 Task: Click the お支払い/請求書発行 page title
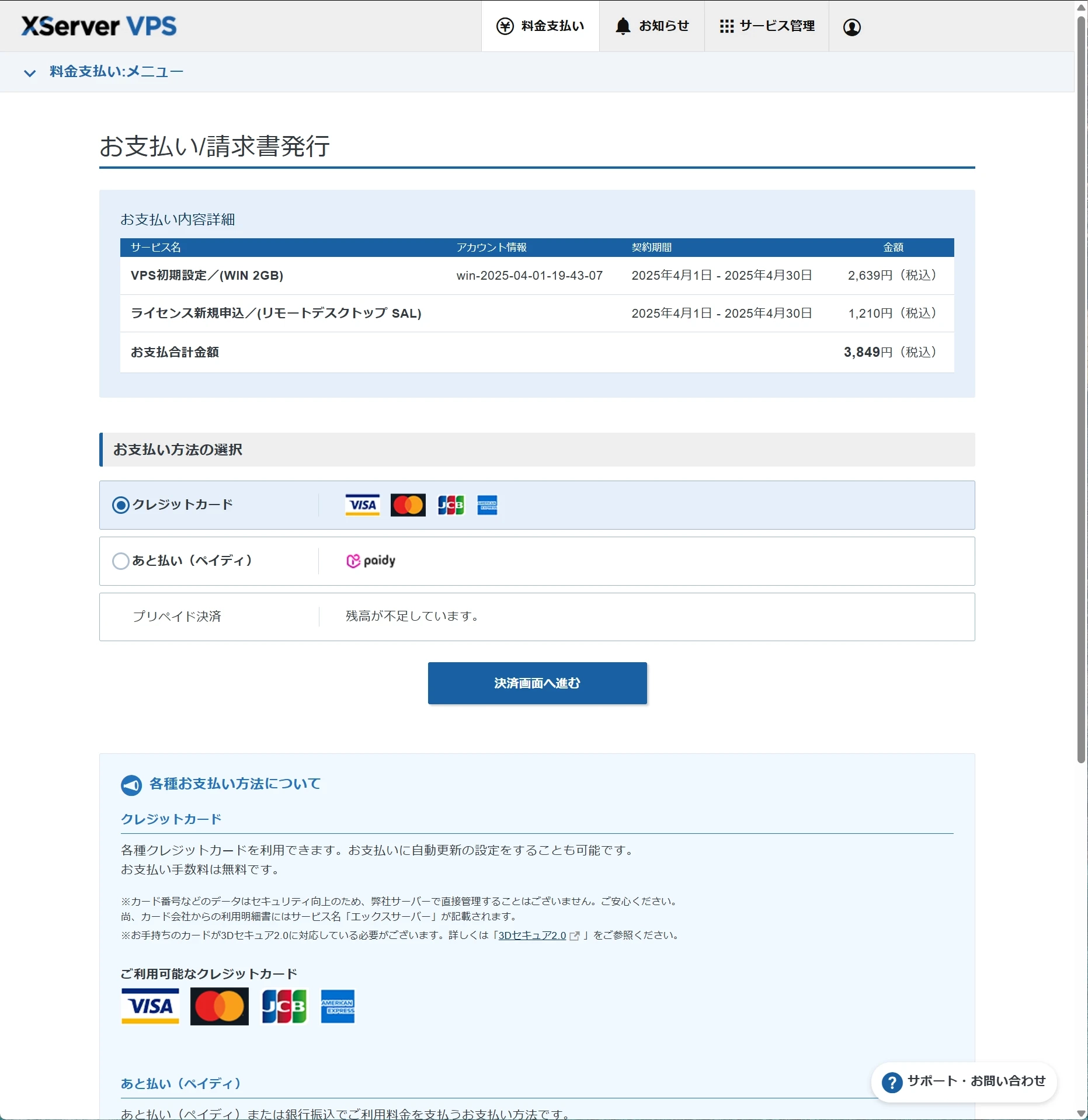point(215,146)
